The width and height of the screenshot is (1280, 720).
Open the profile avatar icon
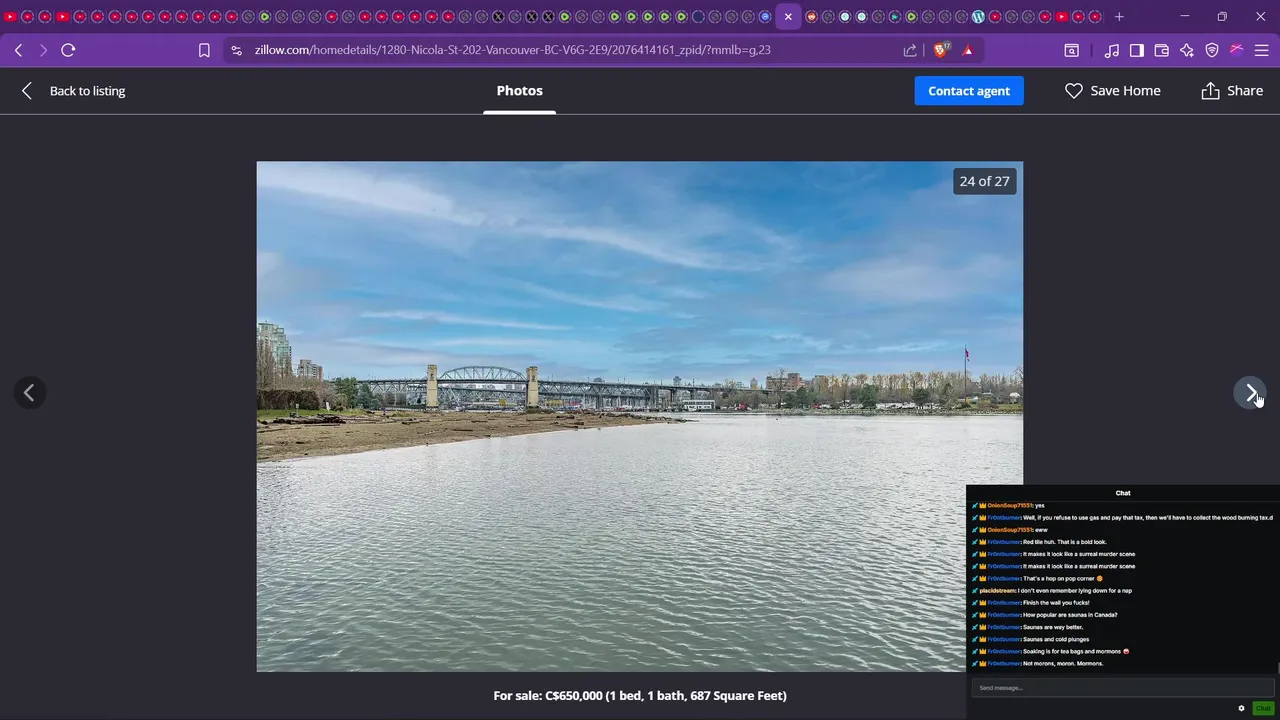coord(1237,50)
